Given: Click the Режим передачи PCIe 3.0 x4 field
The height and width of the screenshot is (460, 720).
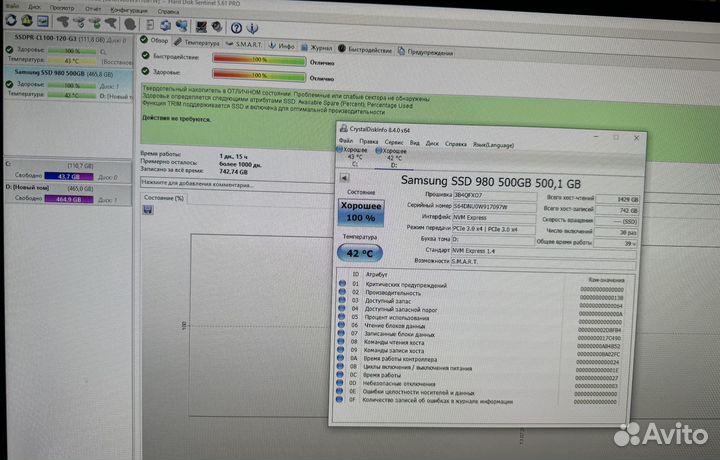Looking at the screenshot, I should [x=493, y=229].
